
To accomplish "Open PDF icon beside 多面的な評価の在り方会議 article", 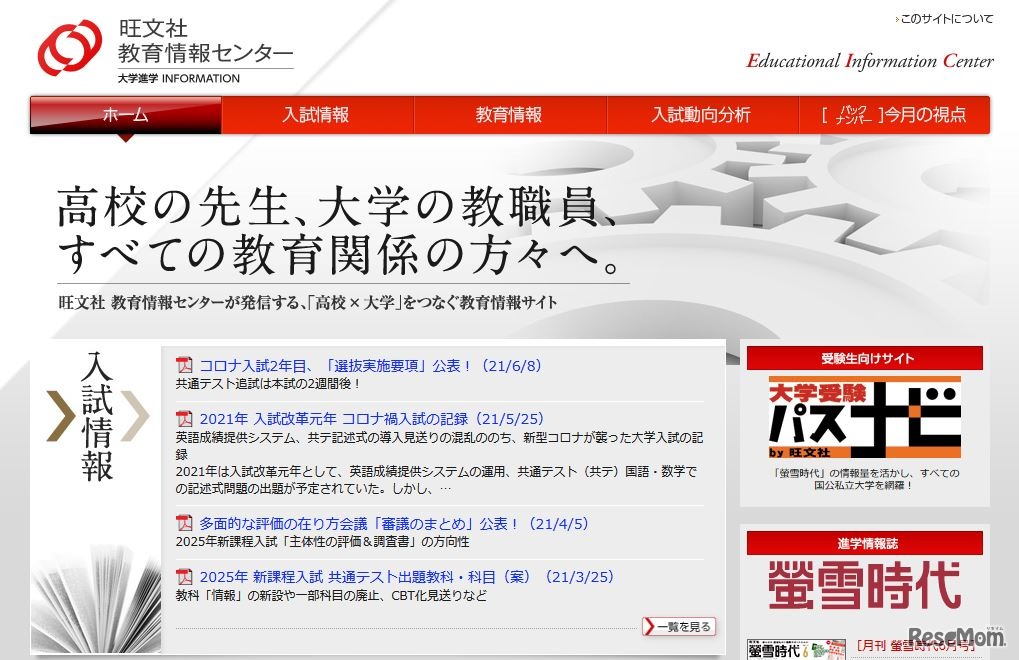I will [185, 524].
